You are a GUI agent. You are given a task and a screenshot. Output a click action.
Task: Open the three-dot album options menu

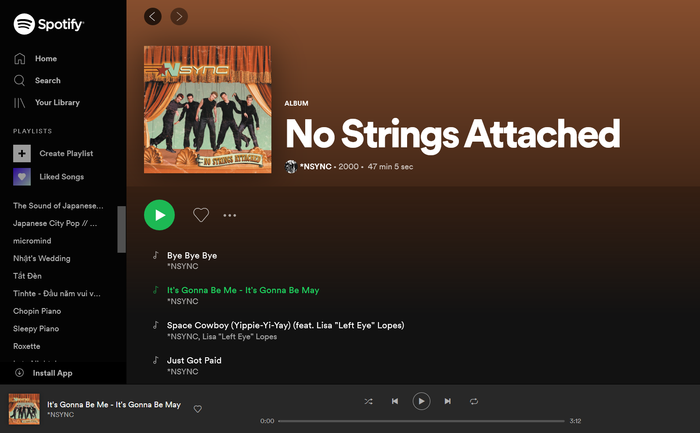coord(229,216)
